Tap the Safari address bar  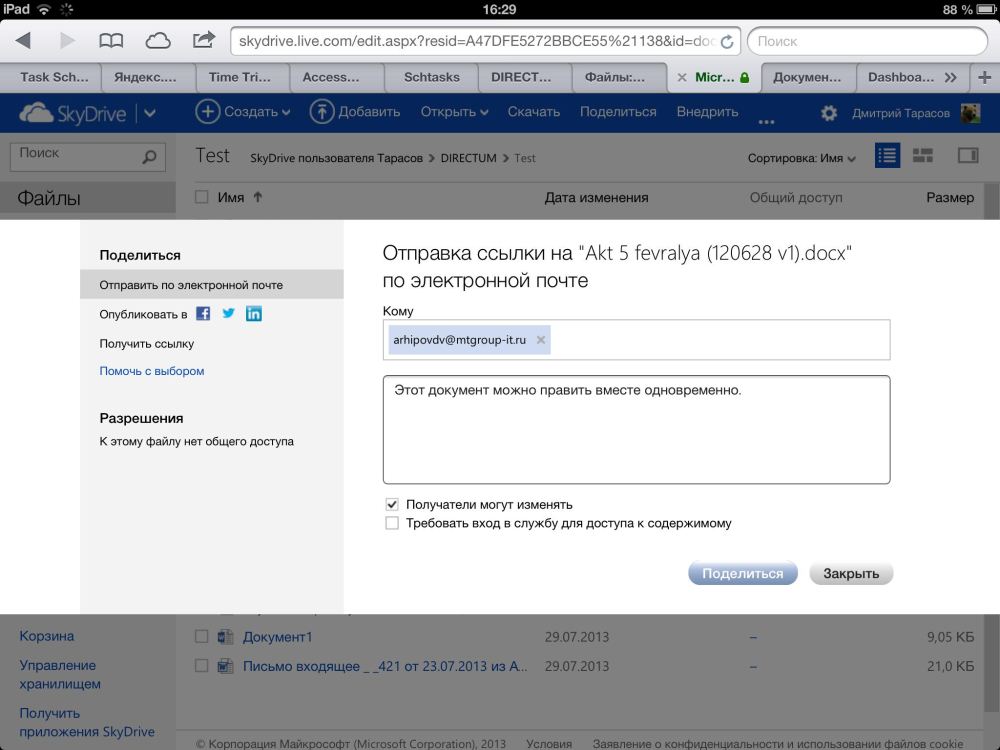[485, 41]
